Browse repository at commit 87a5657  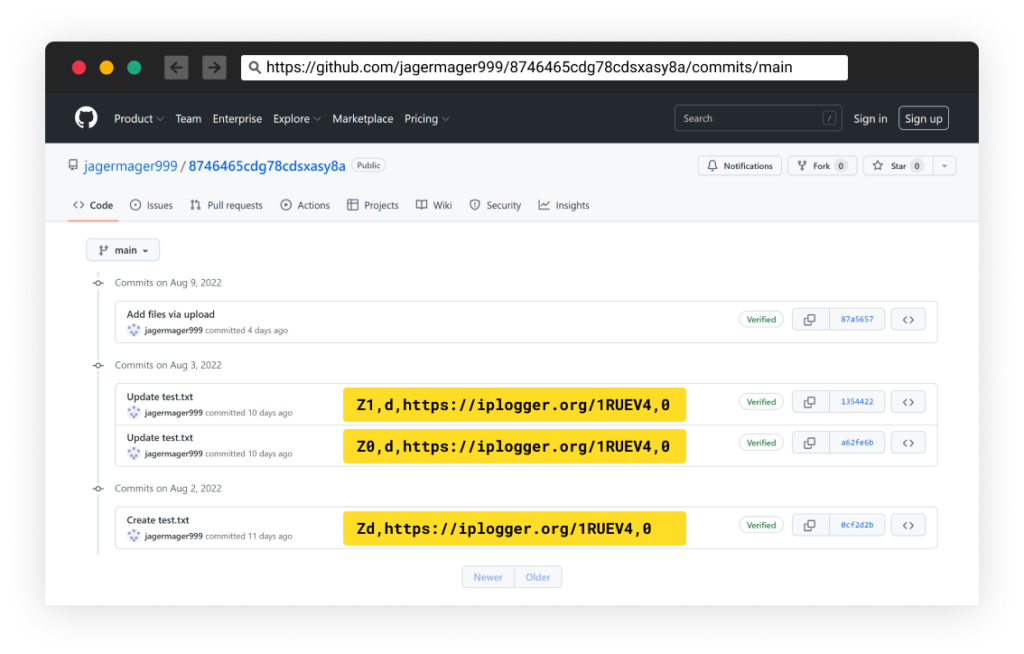click(x=908, y=319)
